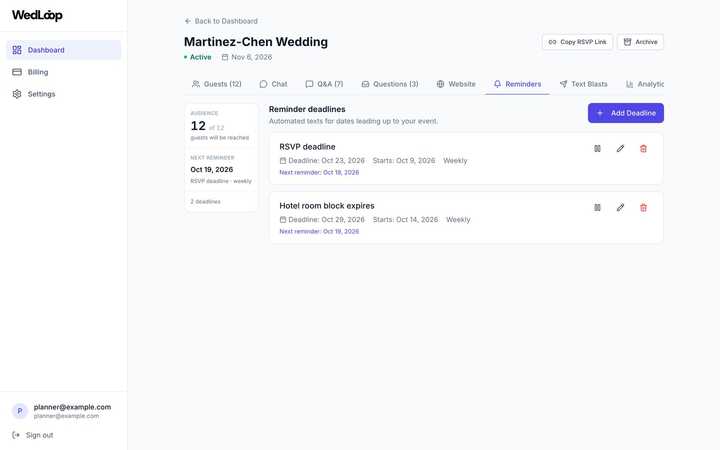
Task: Click next reminder text under RSVP deadline
Action: pos(319,173)
